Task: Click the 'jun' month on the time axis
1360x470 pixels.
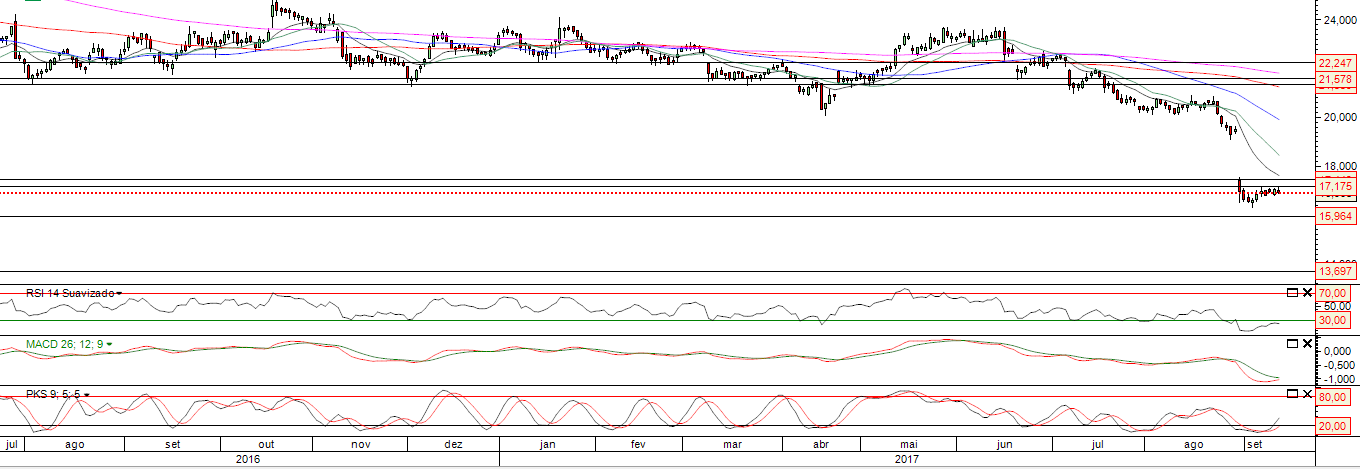Action: pos(1006,443)
